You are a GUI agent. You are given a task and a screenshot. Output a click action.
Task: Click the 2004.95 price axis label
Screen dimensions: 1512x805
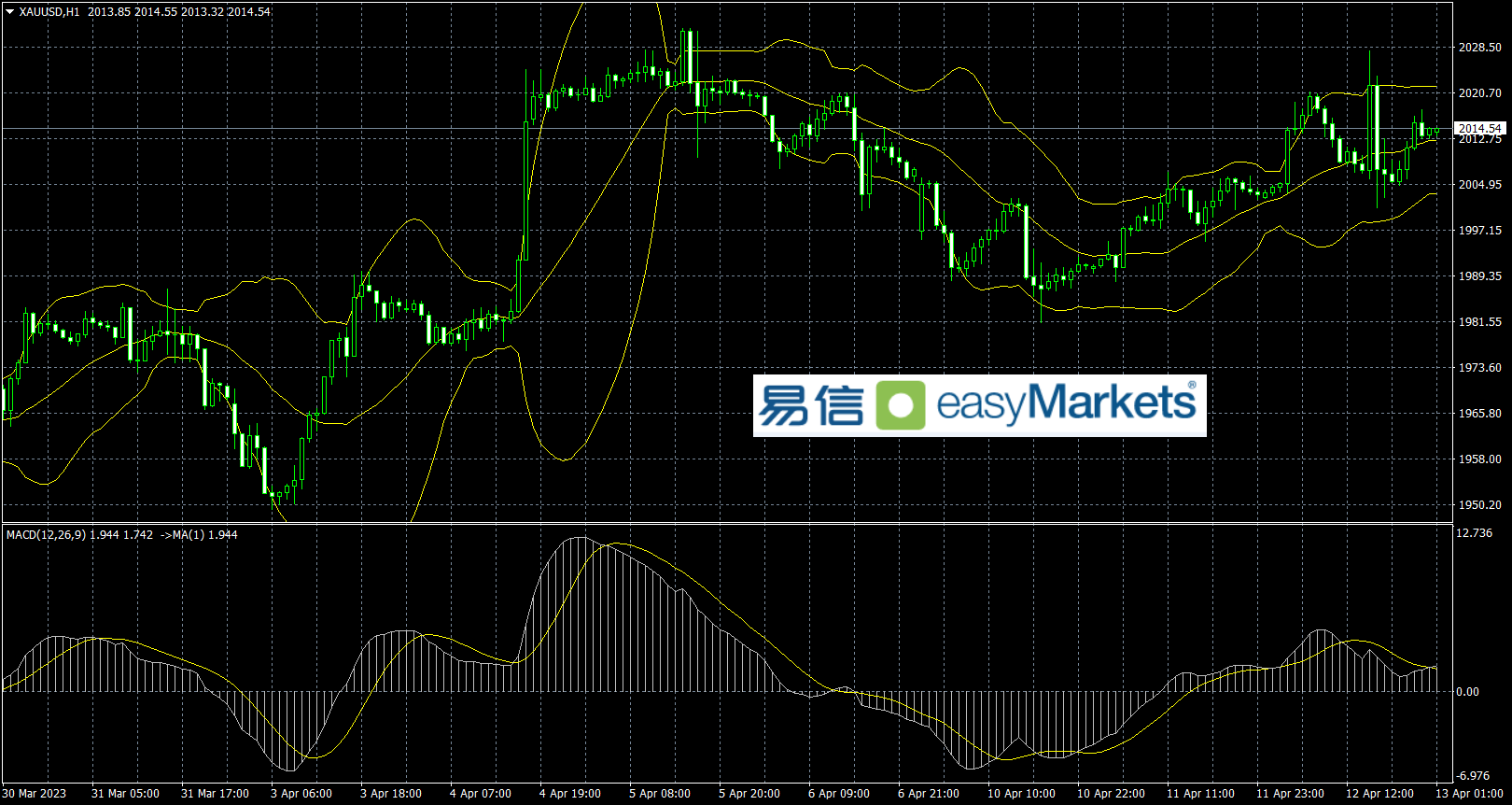tap(1480, 185)
